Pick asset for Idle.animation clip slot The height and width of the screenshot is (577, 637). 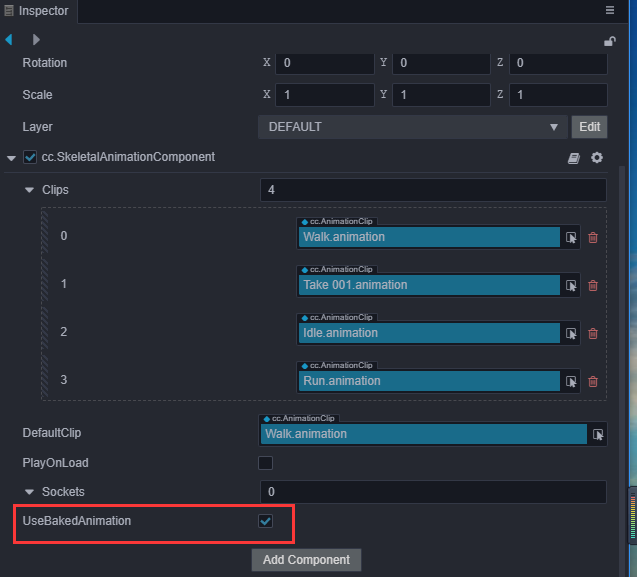click(x=571, y=333)
